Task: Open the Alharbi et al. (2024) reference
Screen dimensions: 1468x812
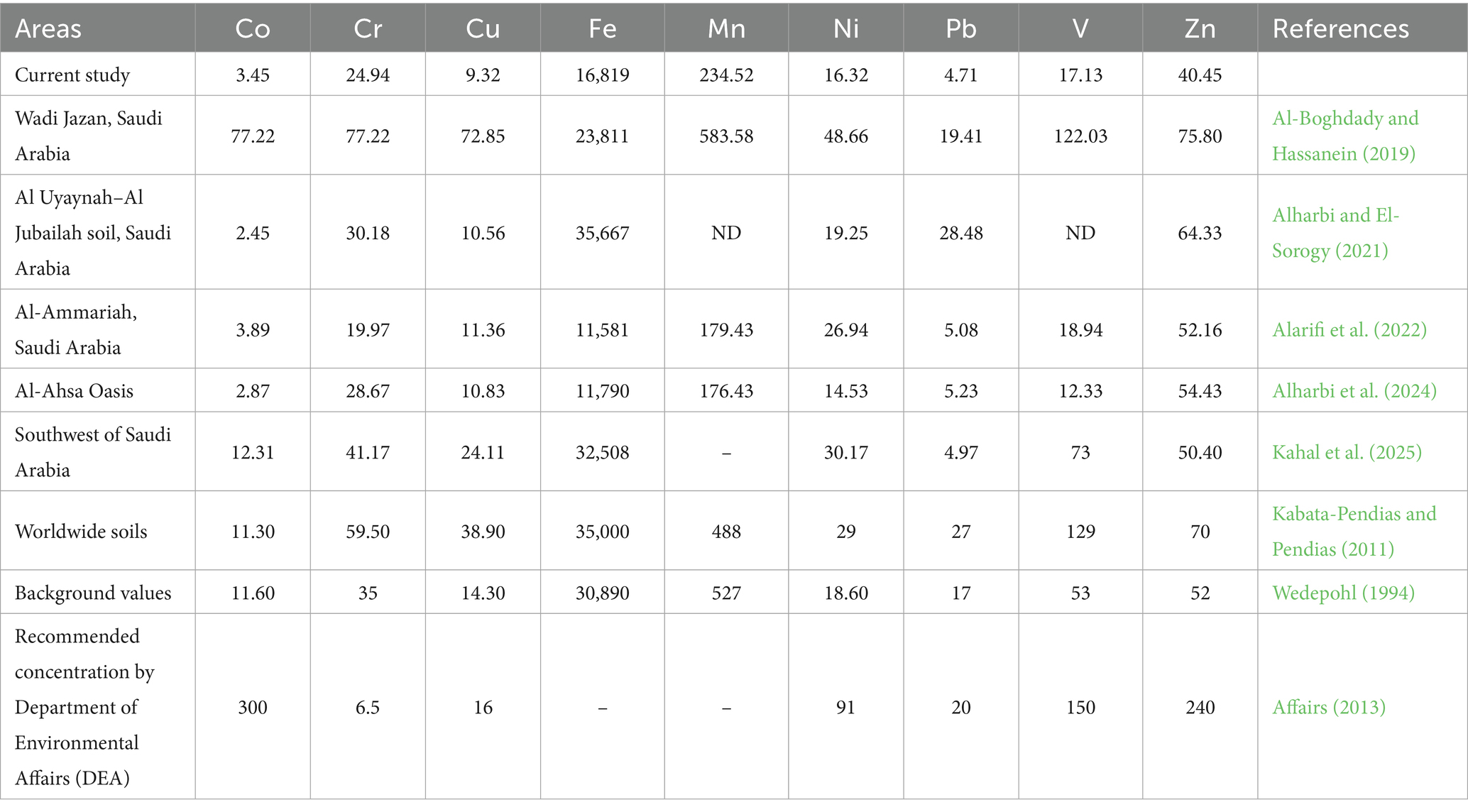Action: [x=1354, y=391]
